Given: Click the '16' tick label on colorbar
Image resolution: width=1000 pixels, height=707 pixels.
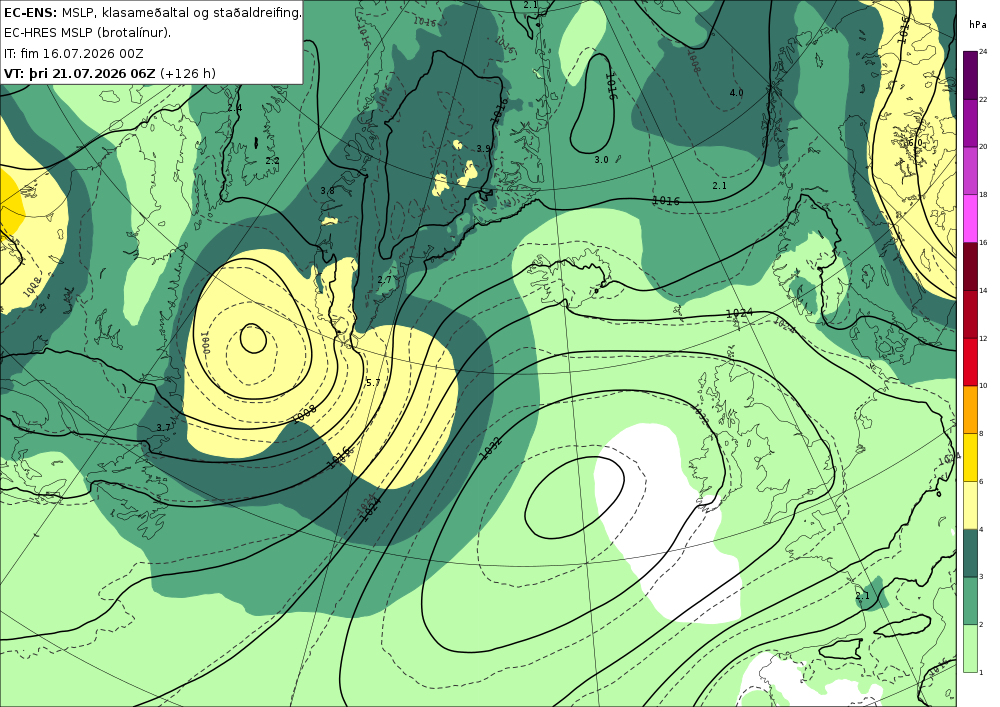Looking at the screenshot, I should [983, 243].
